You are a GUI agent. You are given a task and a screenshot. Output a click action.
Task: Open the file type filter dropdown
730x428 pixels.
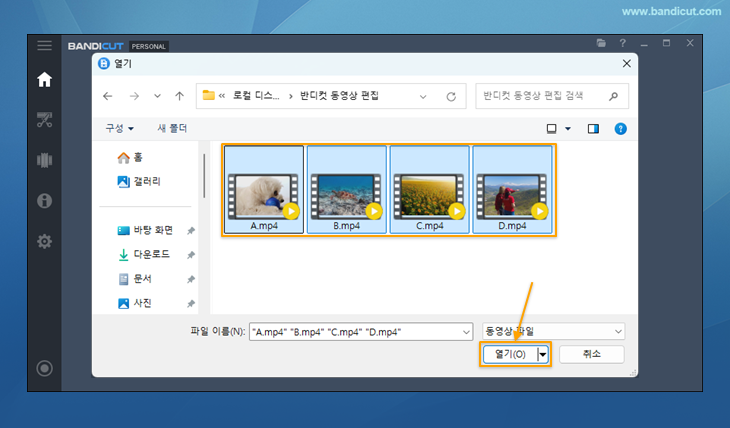(x=553, y=331)
